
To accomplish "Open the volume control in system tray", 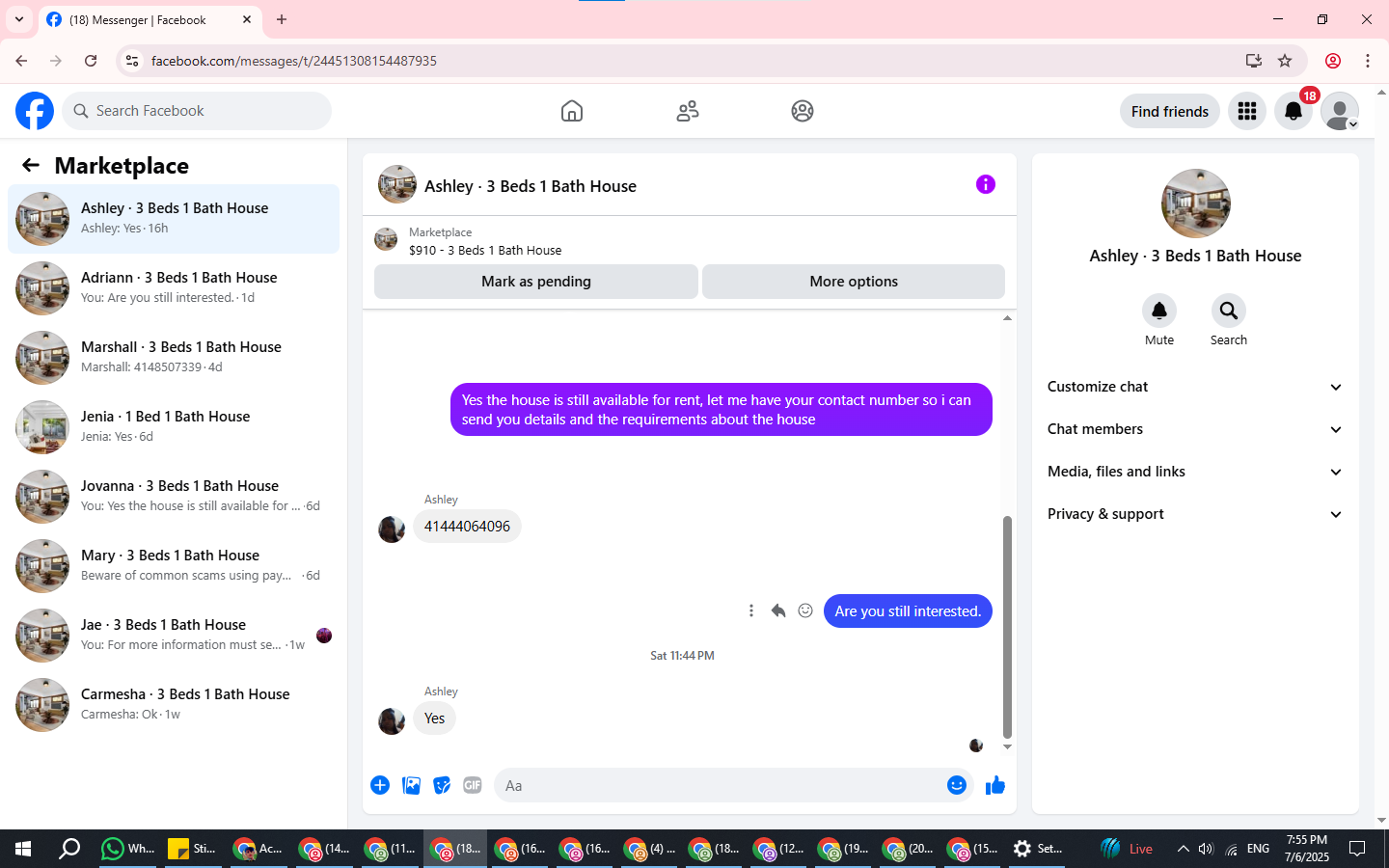I will (x=1206, y=849).
